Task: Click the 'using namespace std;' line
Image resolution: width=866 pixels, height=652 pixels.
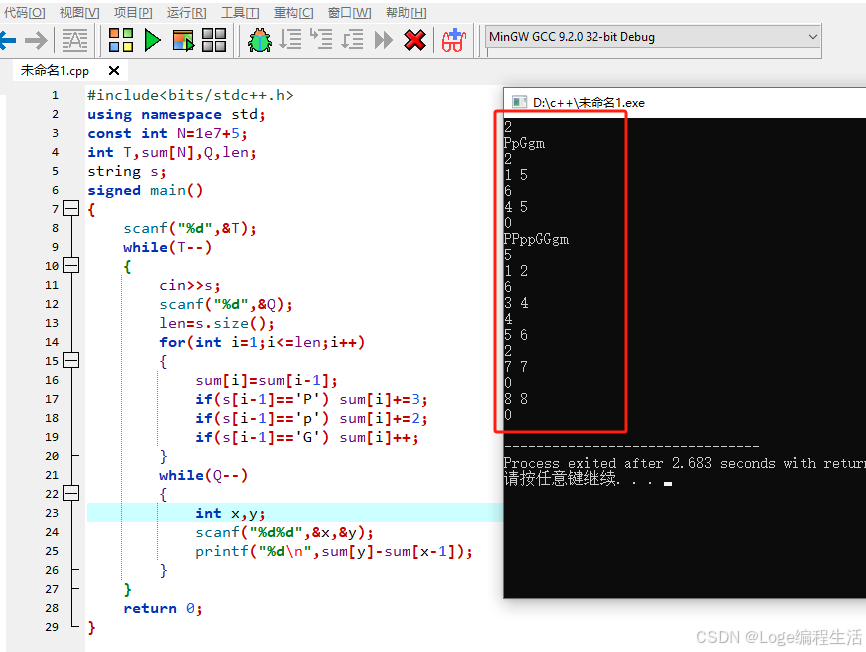Action: click(x=176, y=114)
